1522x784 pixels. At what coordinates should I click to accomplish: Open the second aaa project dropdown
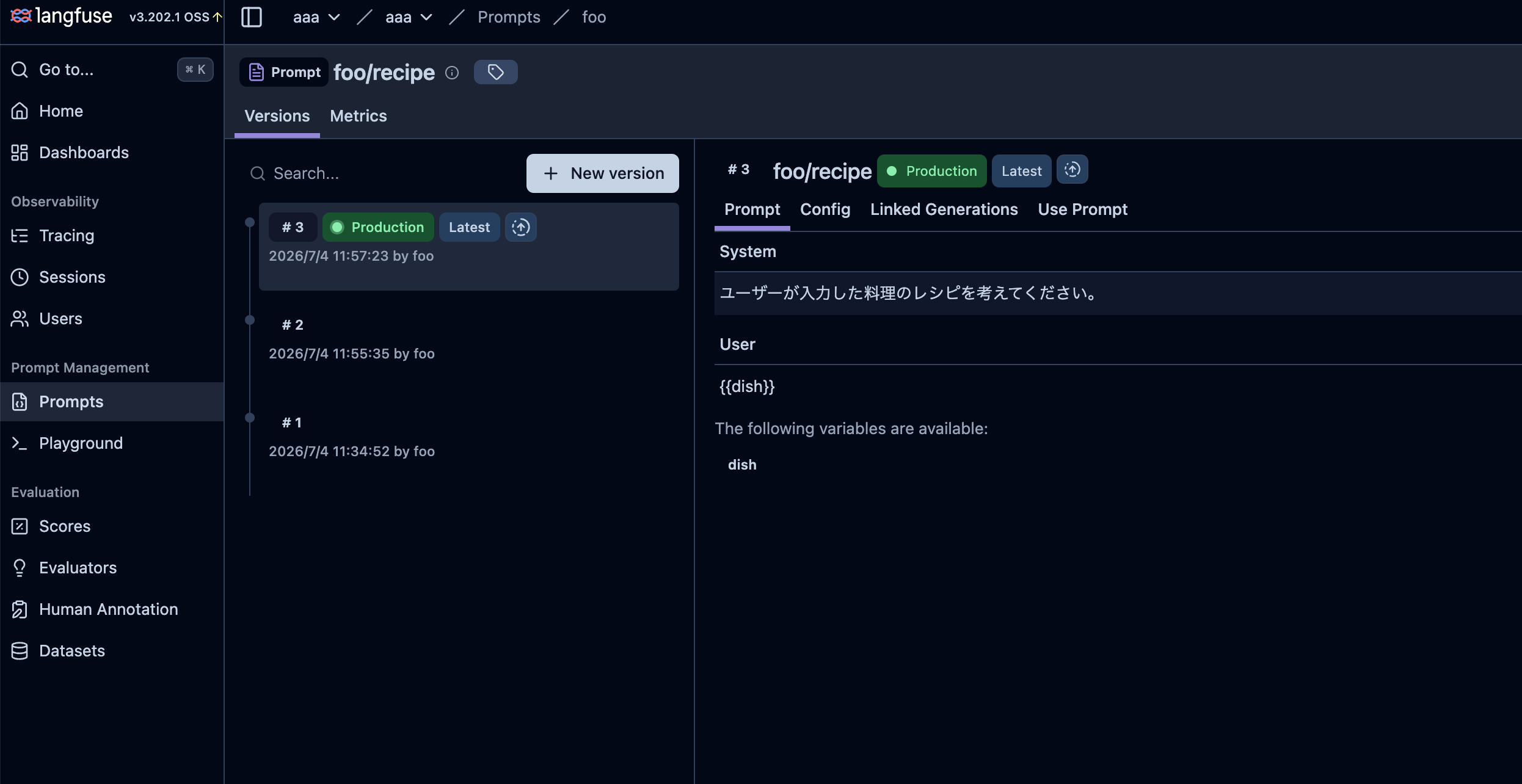[409, 17]
